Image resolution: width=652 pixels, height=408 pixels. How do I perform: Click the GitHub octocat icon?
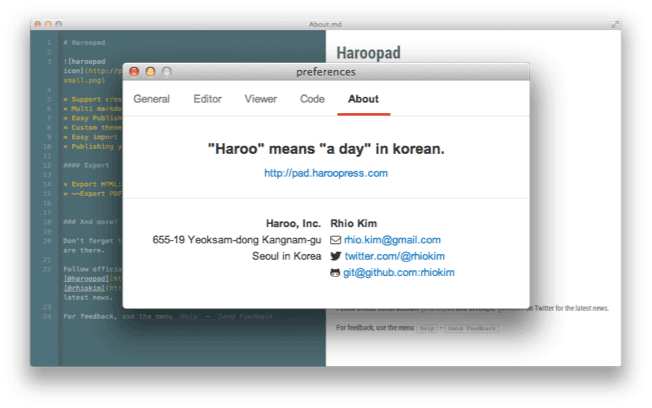(335, 273)
